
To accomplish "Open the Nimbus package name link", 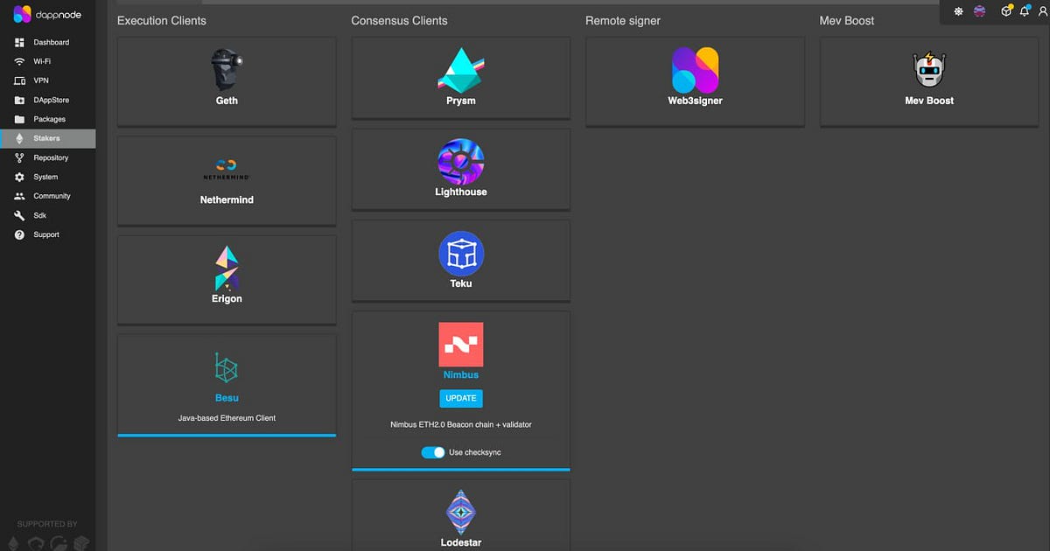I will point(460,375).
